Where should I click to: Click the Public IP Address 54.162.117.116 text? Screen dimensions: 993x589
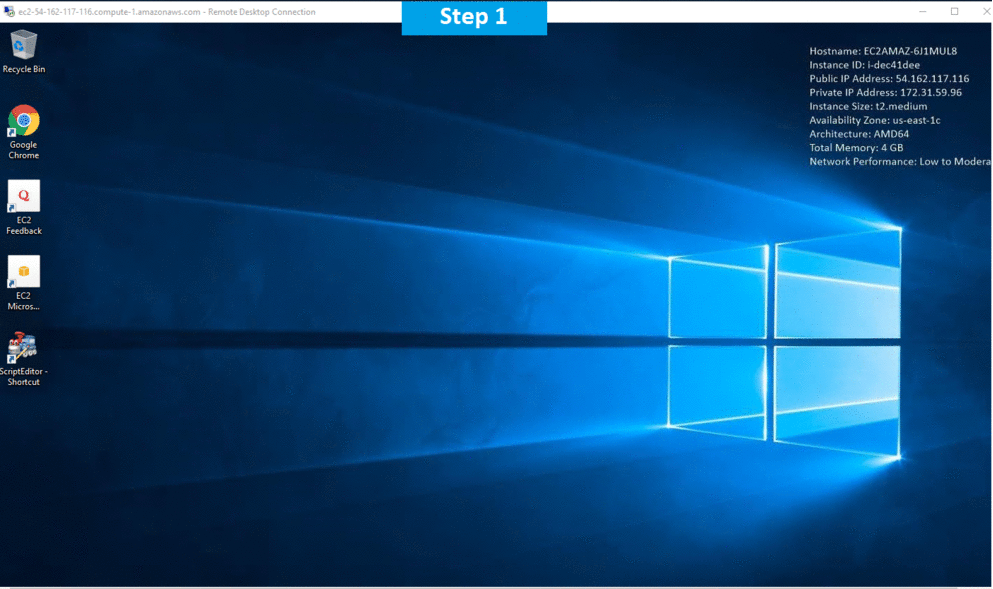pos(889,79)
